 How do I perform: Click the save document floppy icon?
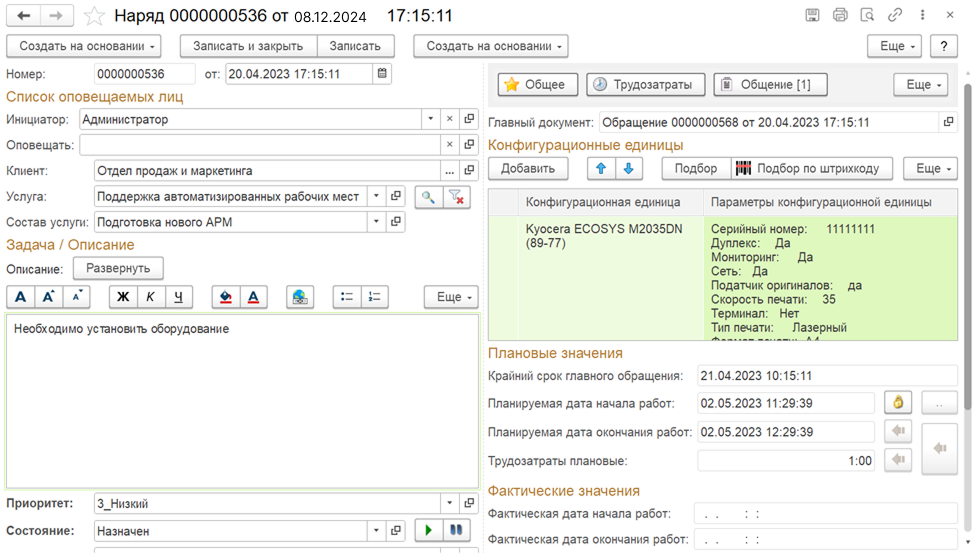tap(813, 16)
